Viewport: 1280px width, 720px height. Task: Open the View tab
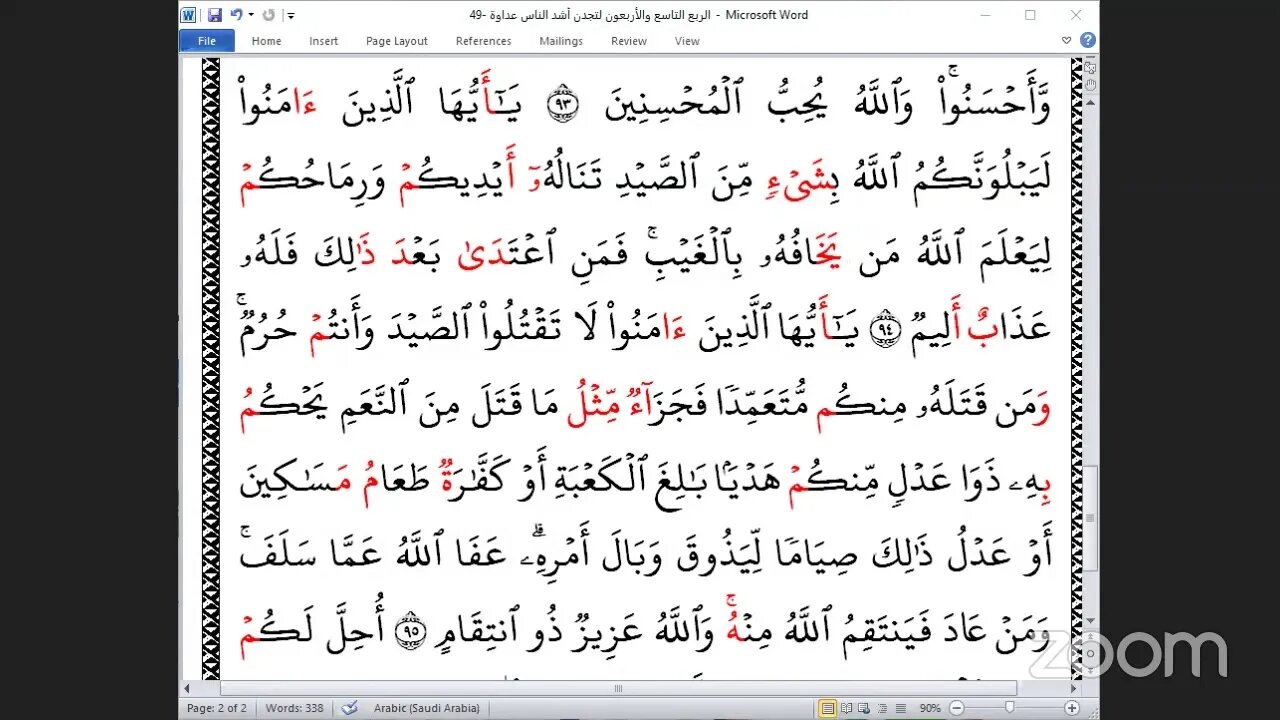tap(687, 41)
